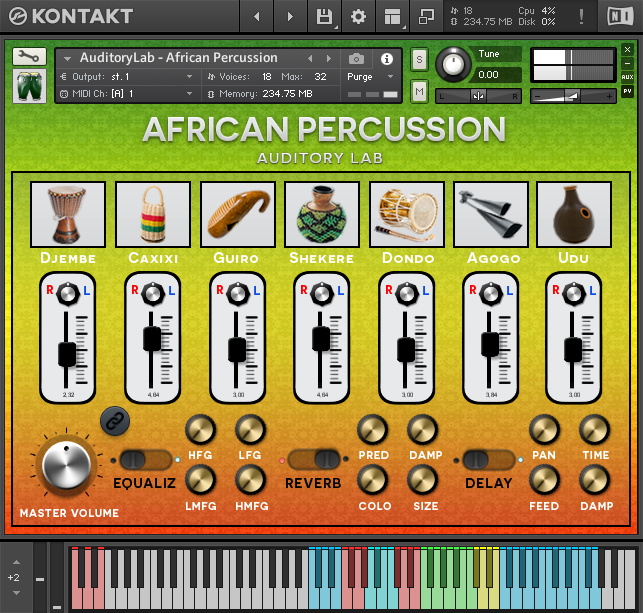Toggle the Reverb on/off switch
The height and width of the screenshot is (613, 643).
click(x=315, y=460)
